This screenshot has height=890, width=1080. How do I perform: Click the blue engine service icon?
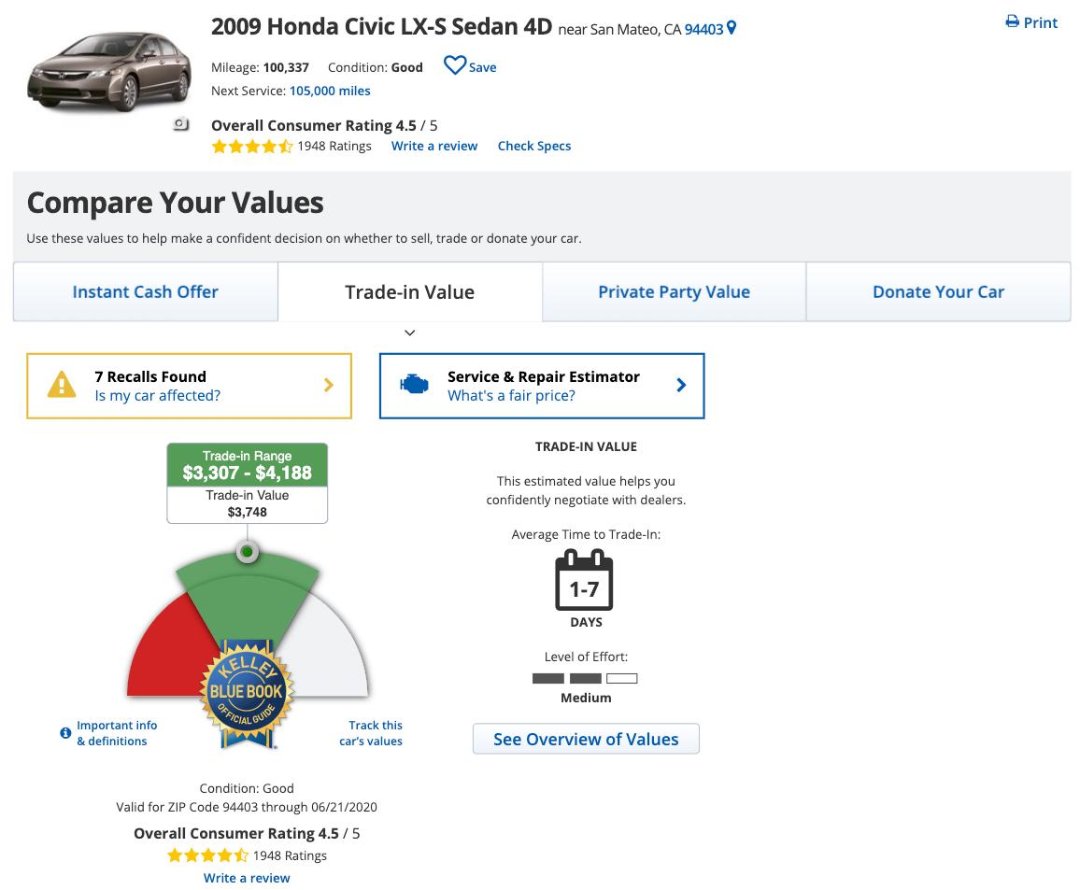[414, 385]
